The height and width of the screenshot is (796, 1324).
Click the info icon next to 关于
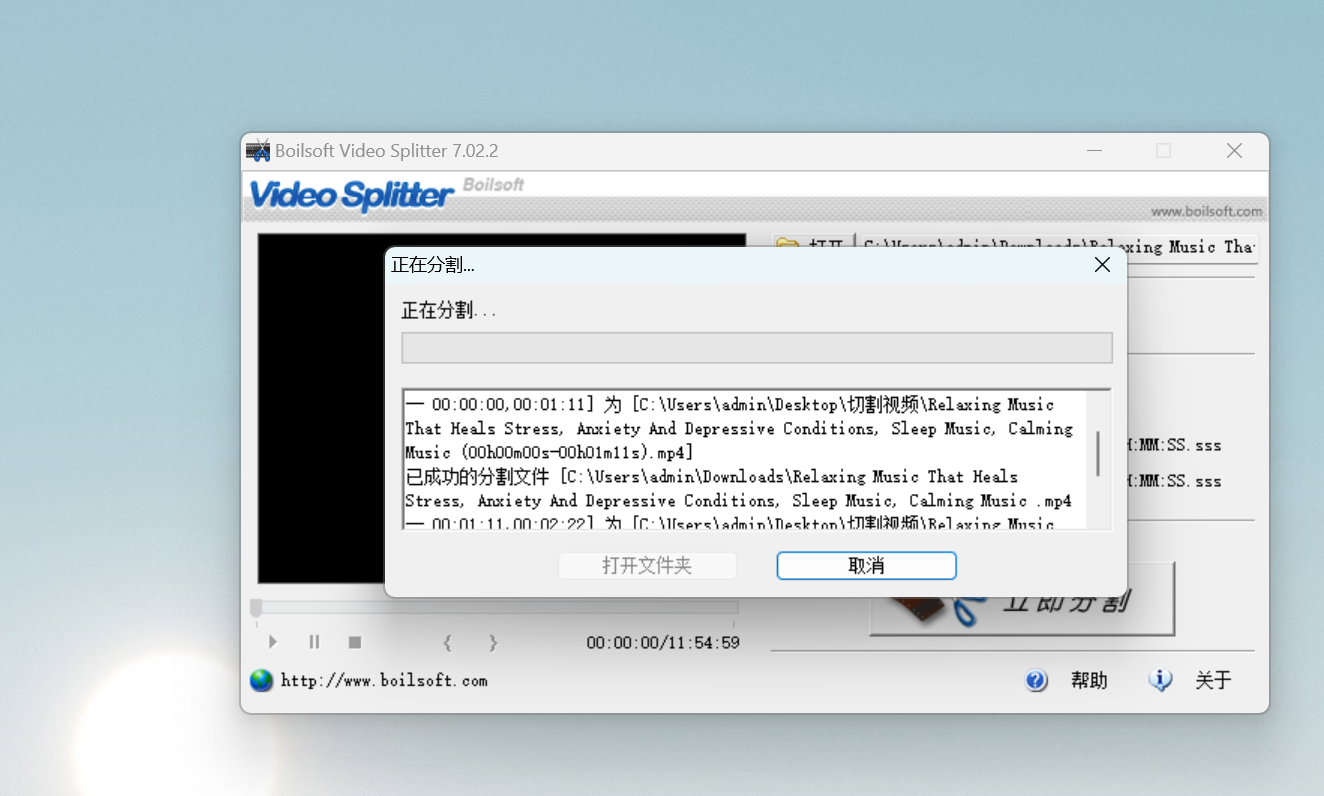point(1160,681)
